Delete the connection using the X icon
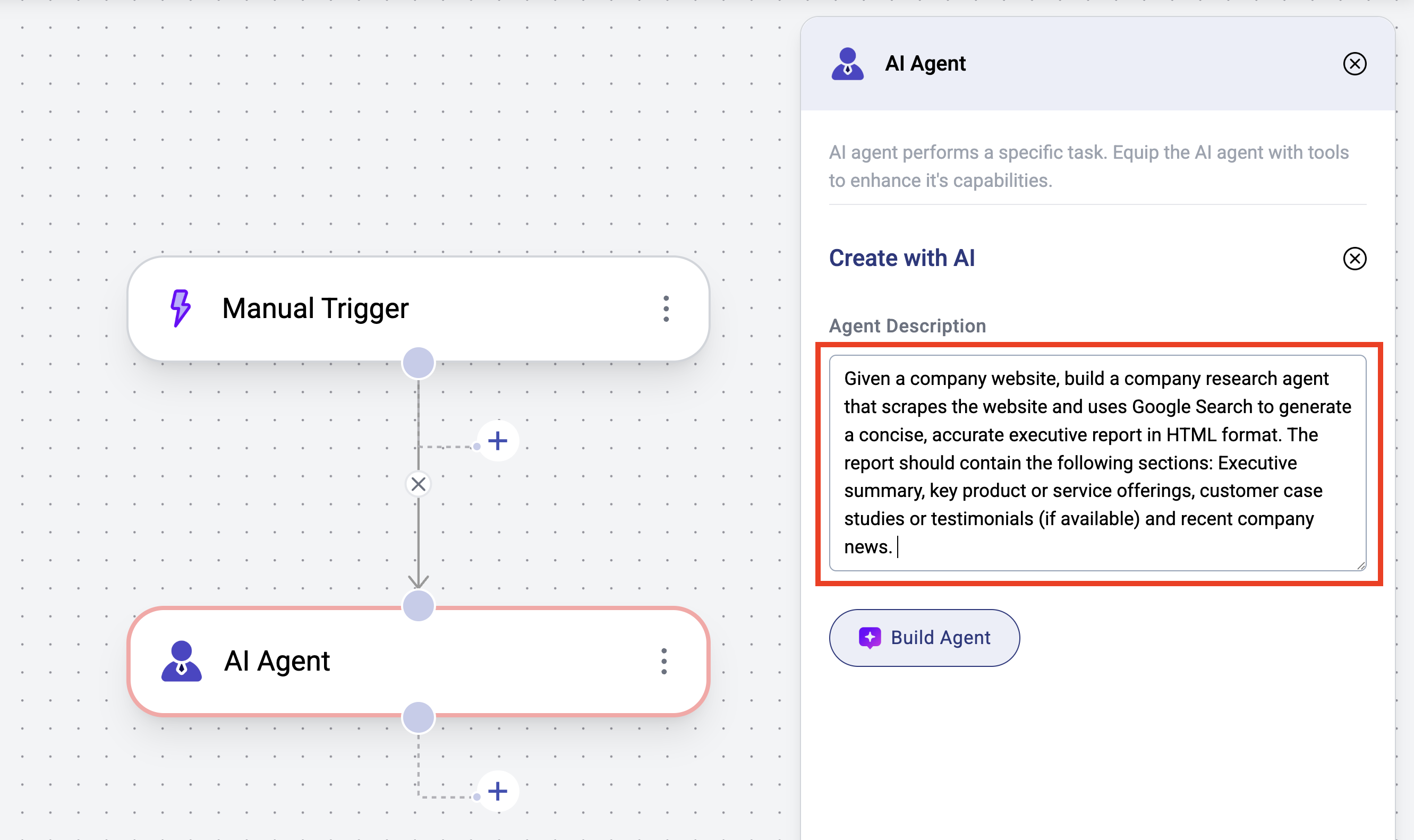Screen dimensions: 1414x840 coord(418,485)
